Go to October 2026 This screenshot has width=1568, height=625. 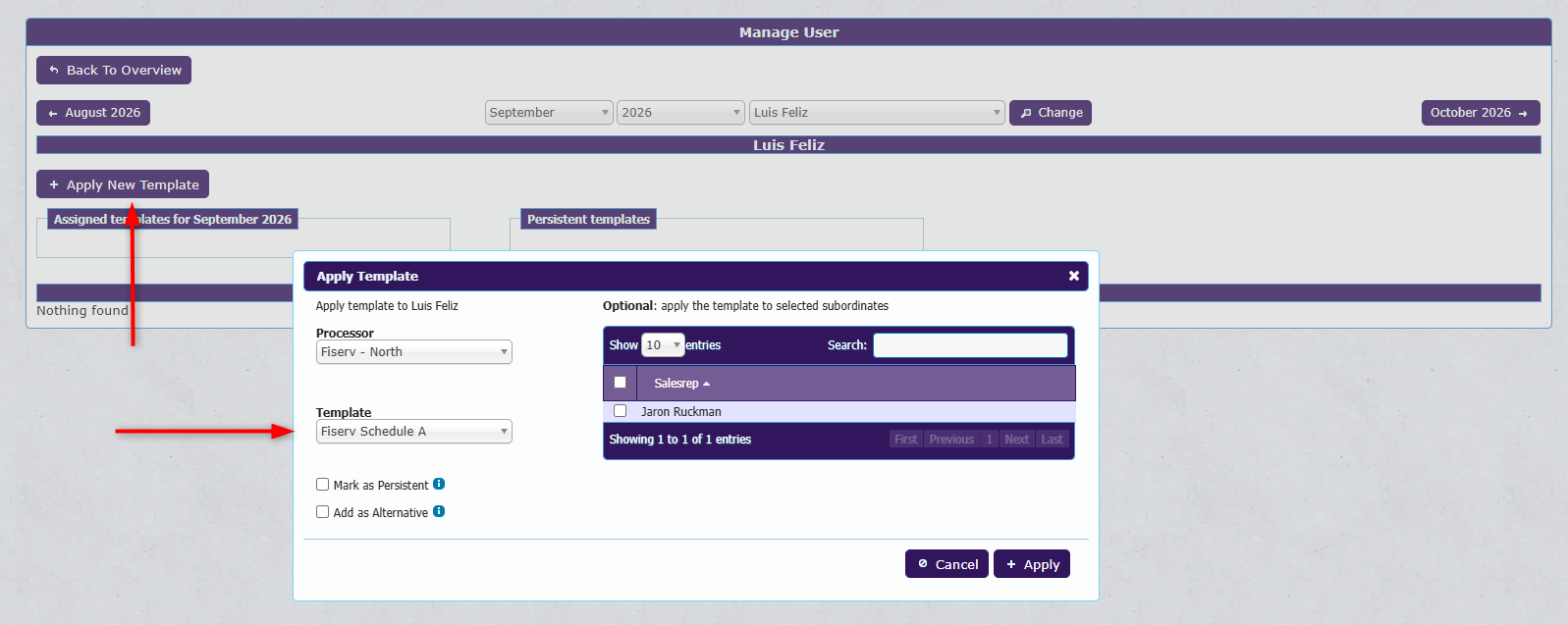click(x=1481, y=113)
